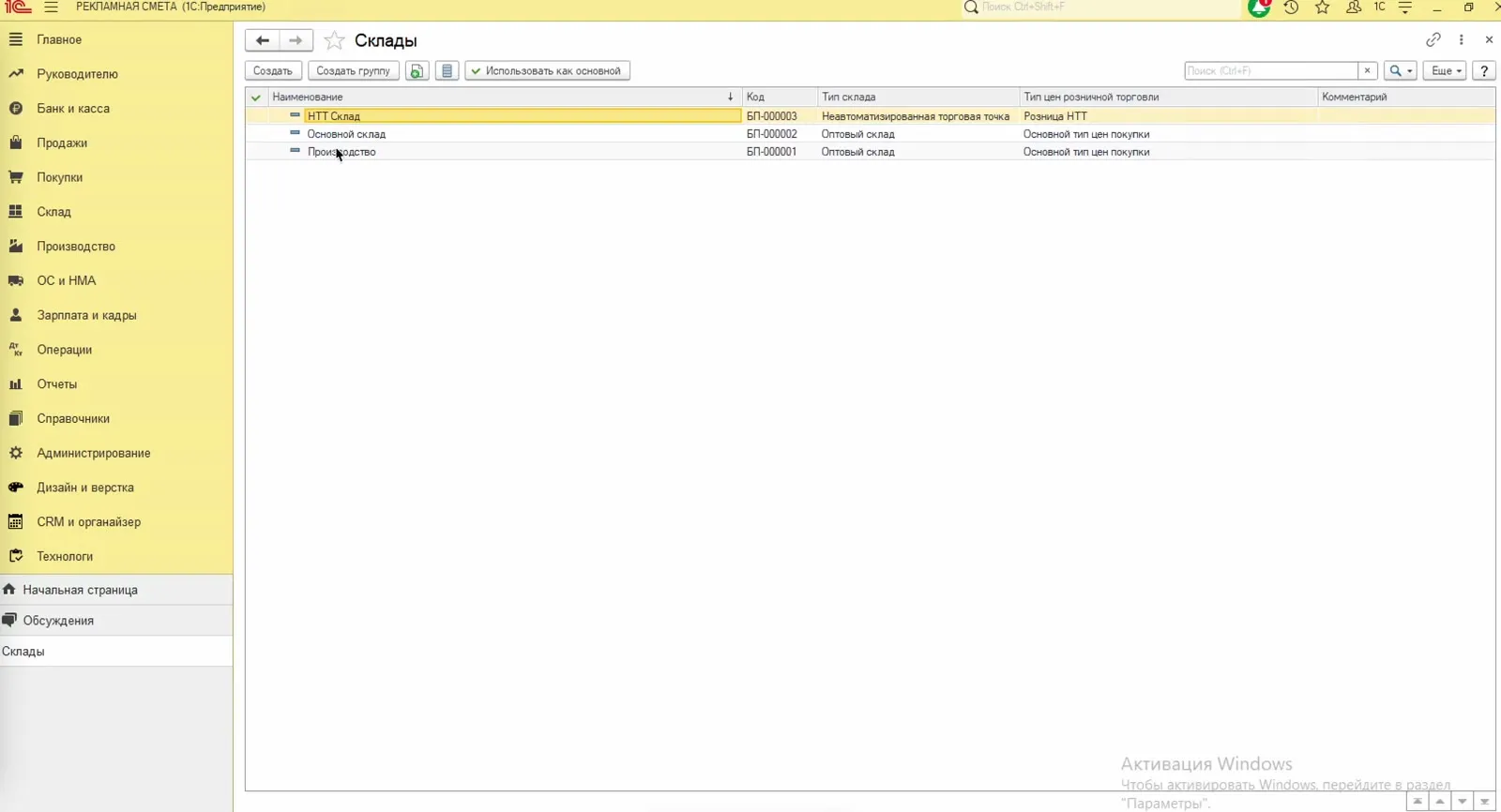1501x812 pixels.
Task: Open Банк и касса section
Action: coord(73,109)
